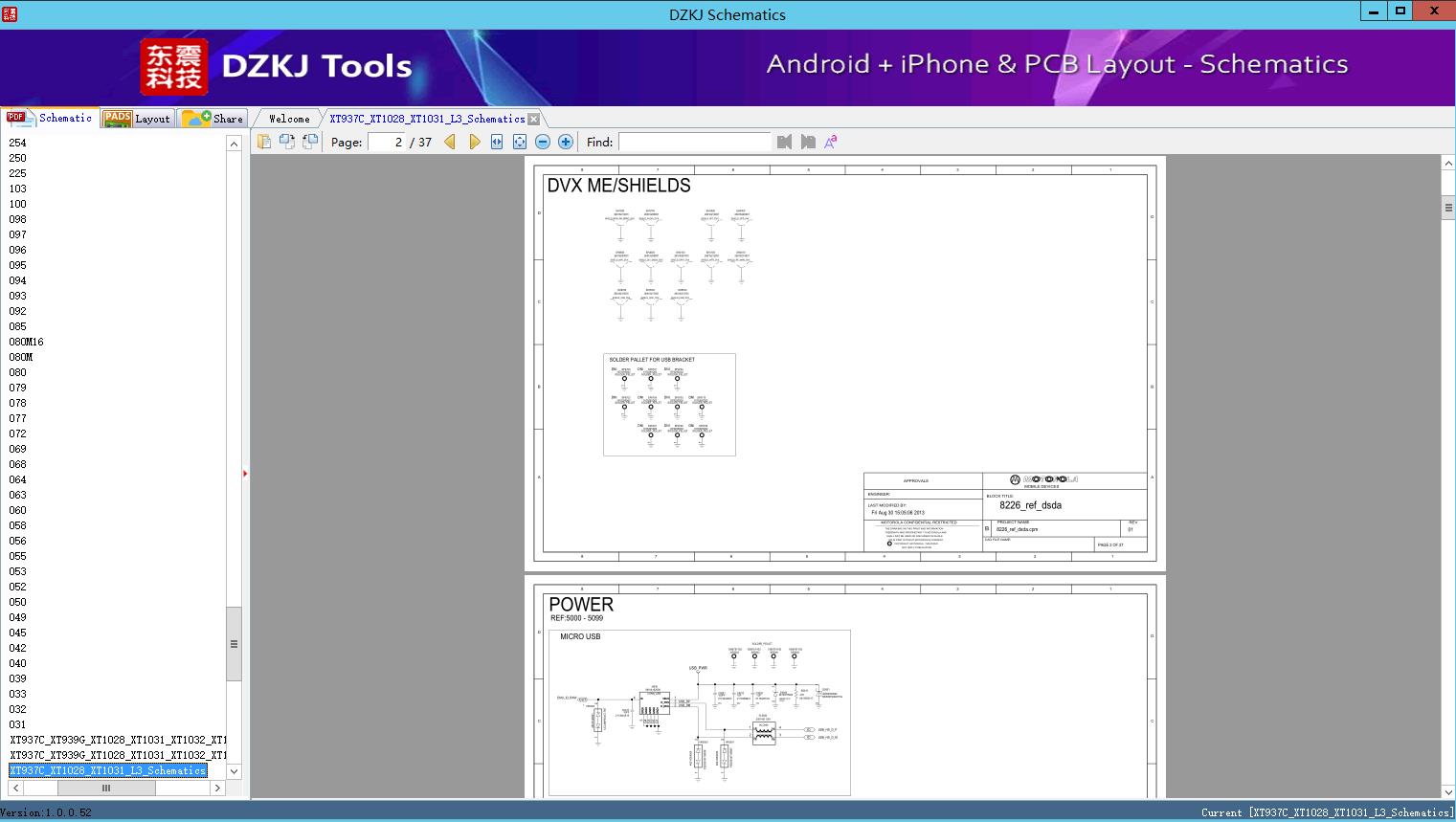
Task: Zoom in with the plus icon
Action: coord(566,142)
